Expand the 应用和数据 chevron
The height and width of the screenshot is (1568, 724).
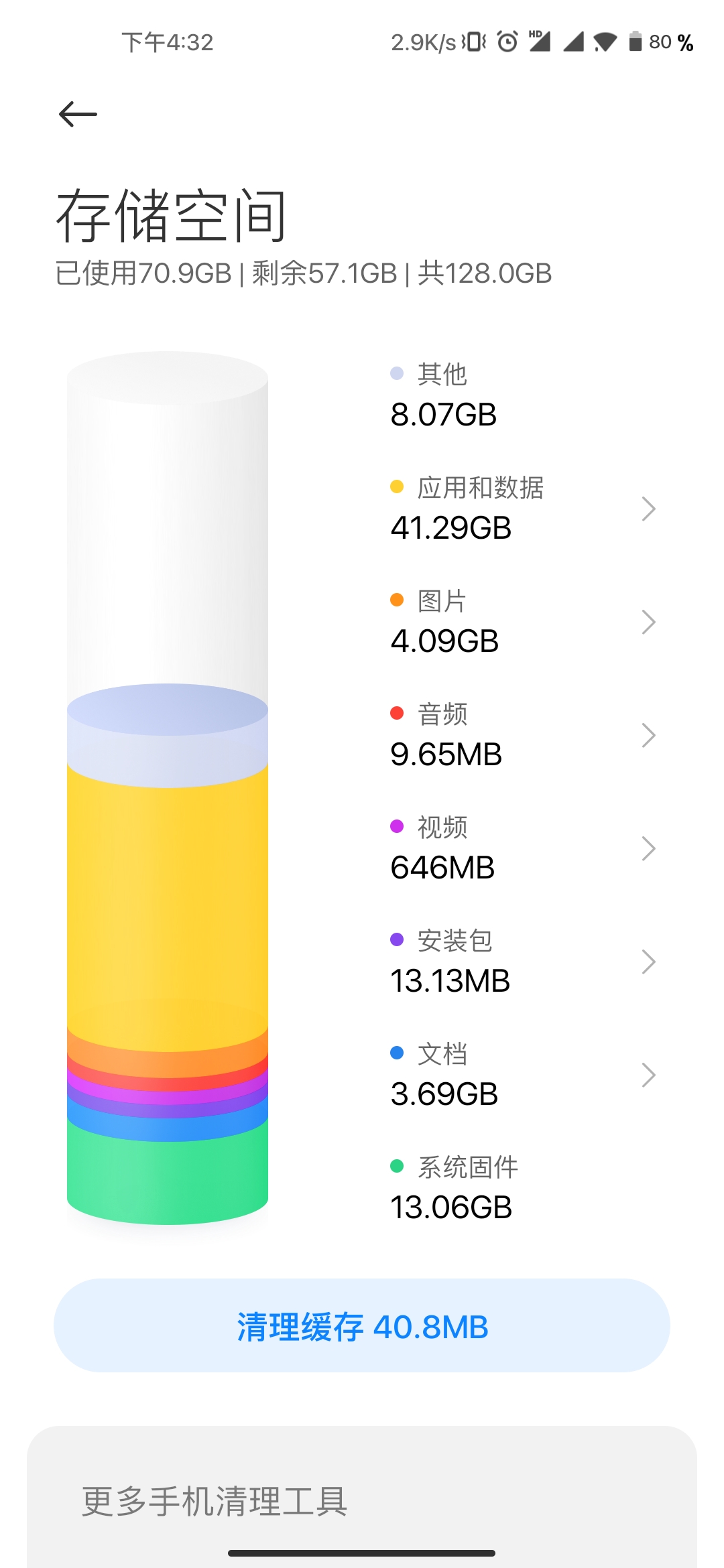(648, 509)
